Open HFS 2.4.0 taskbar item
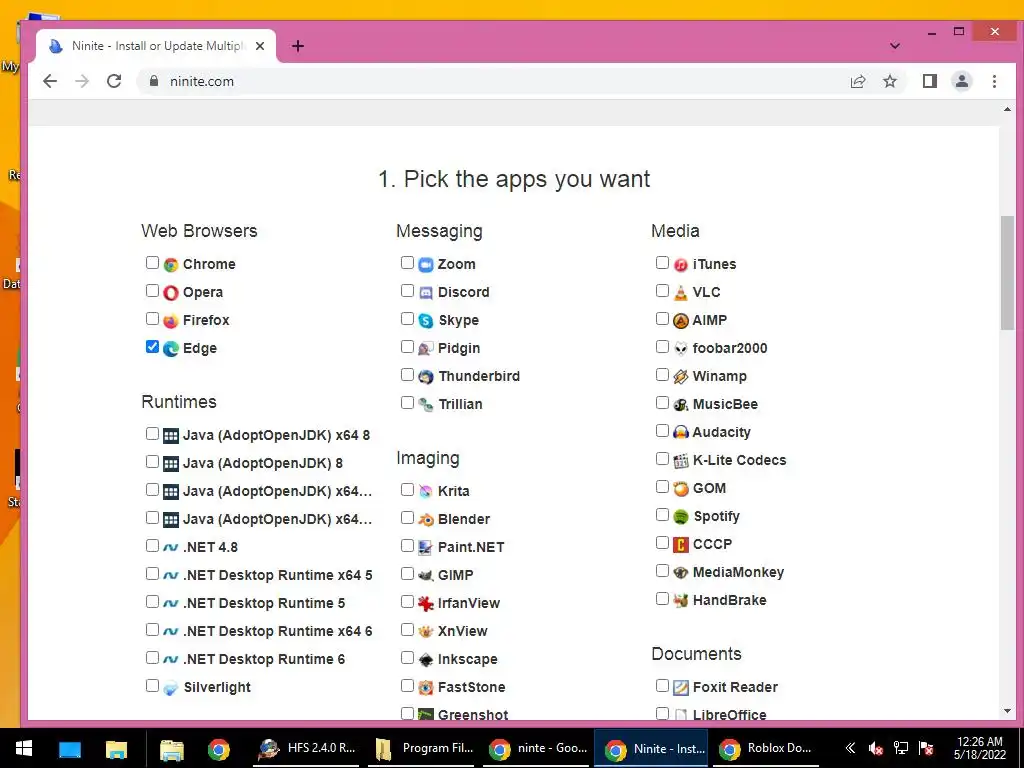The image size is (1024, 768). click(x=306, y=748)
